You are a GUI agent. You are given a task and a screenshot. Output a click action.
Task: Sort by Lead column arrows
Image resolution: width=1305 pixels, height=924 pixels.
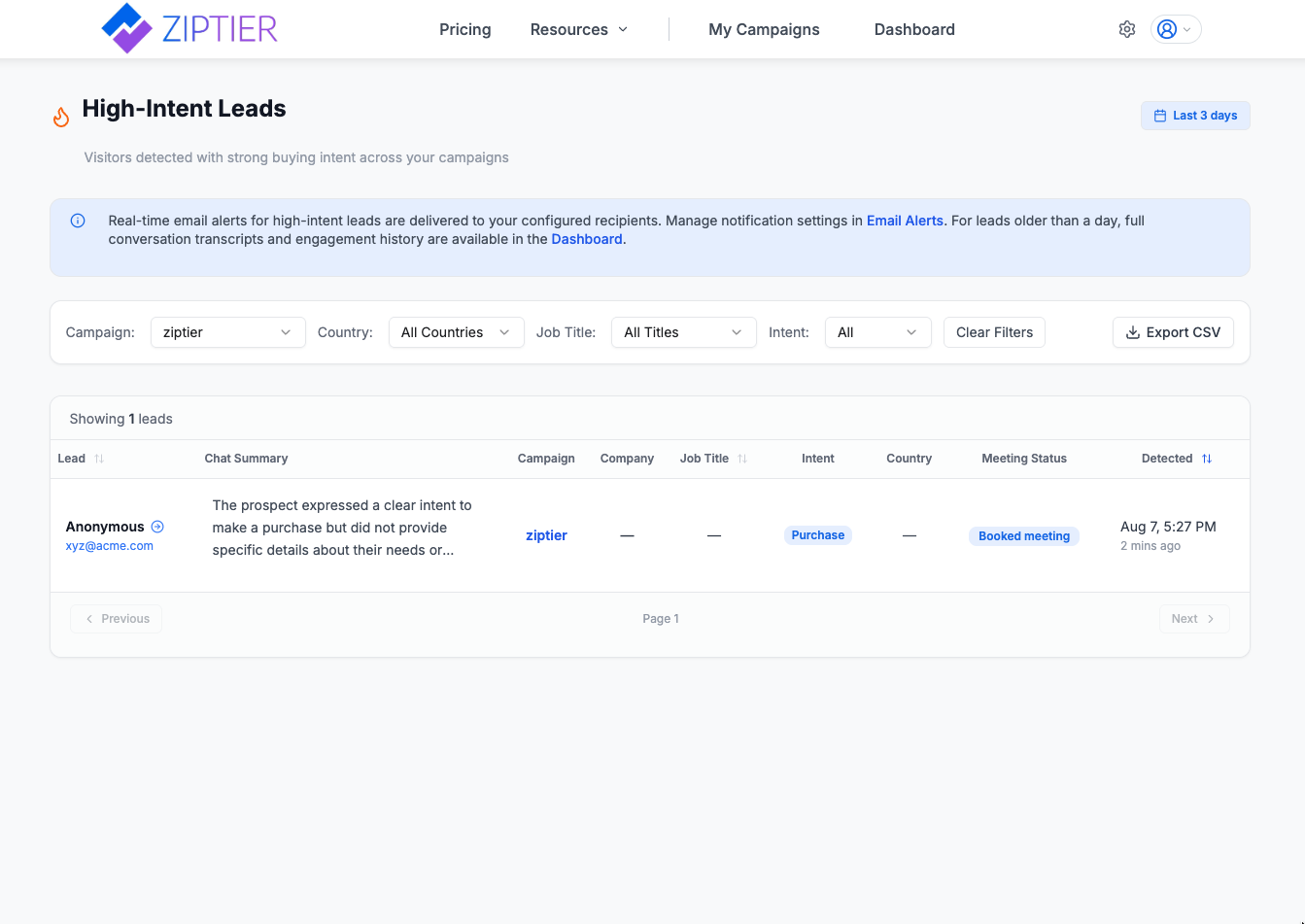click(99, 459)
